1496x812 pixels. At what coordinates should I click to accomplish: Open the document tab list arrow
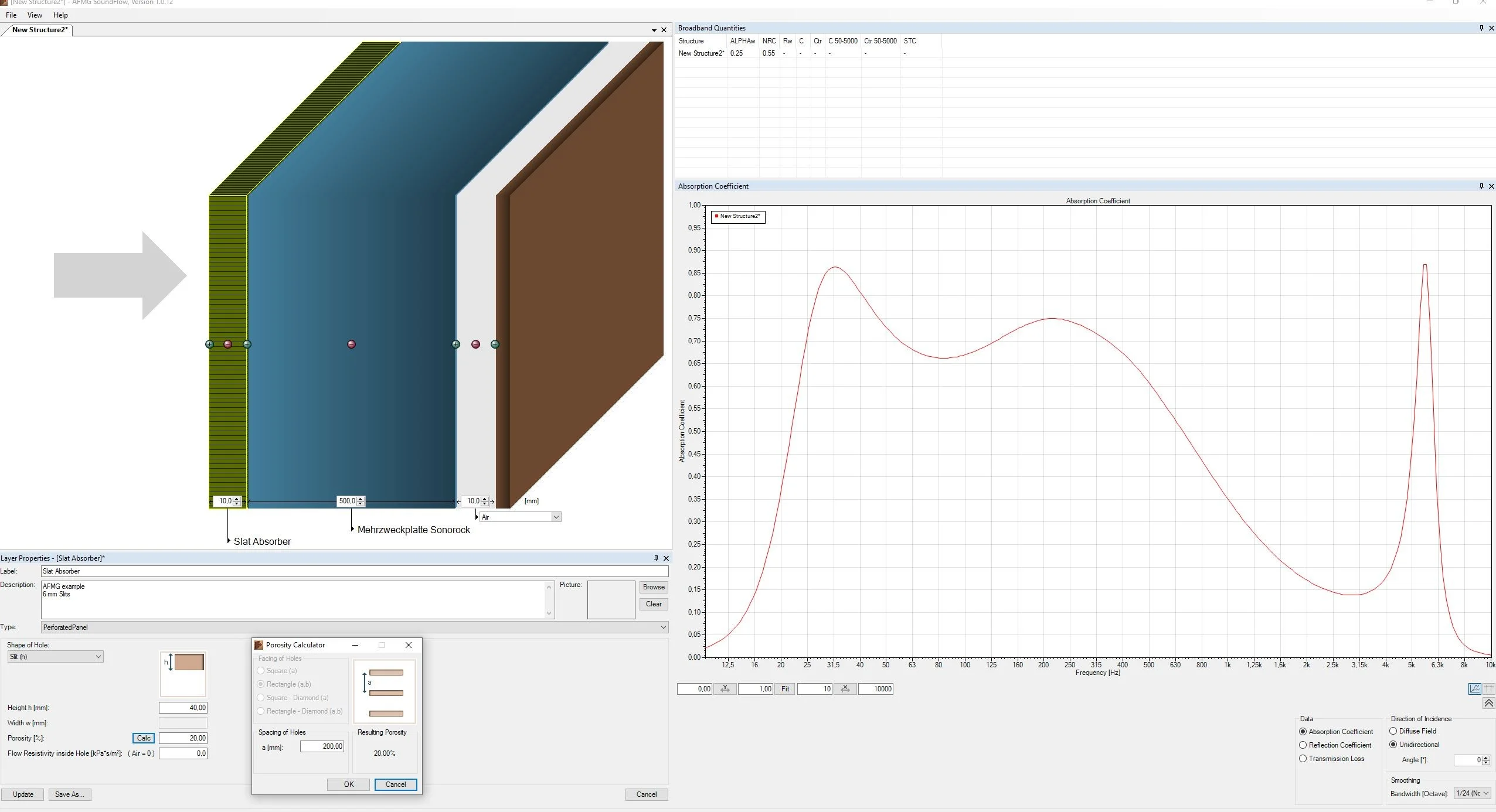click(x=654, y=30)
